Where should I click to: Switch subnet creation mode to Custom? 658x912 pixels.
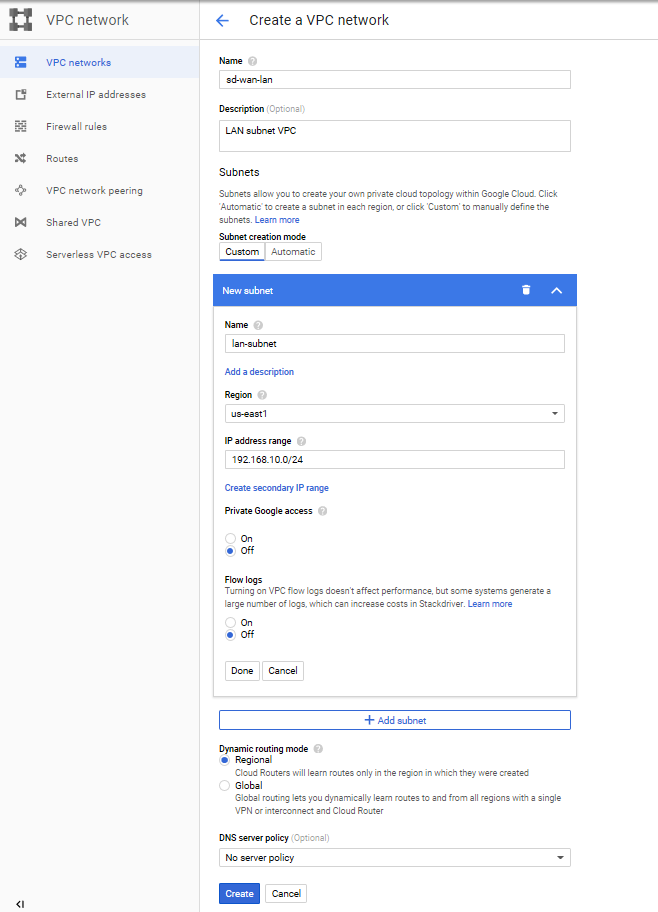242,252
